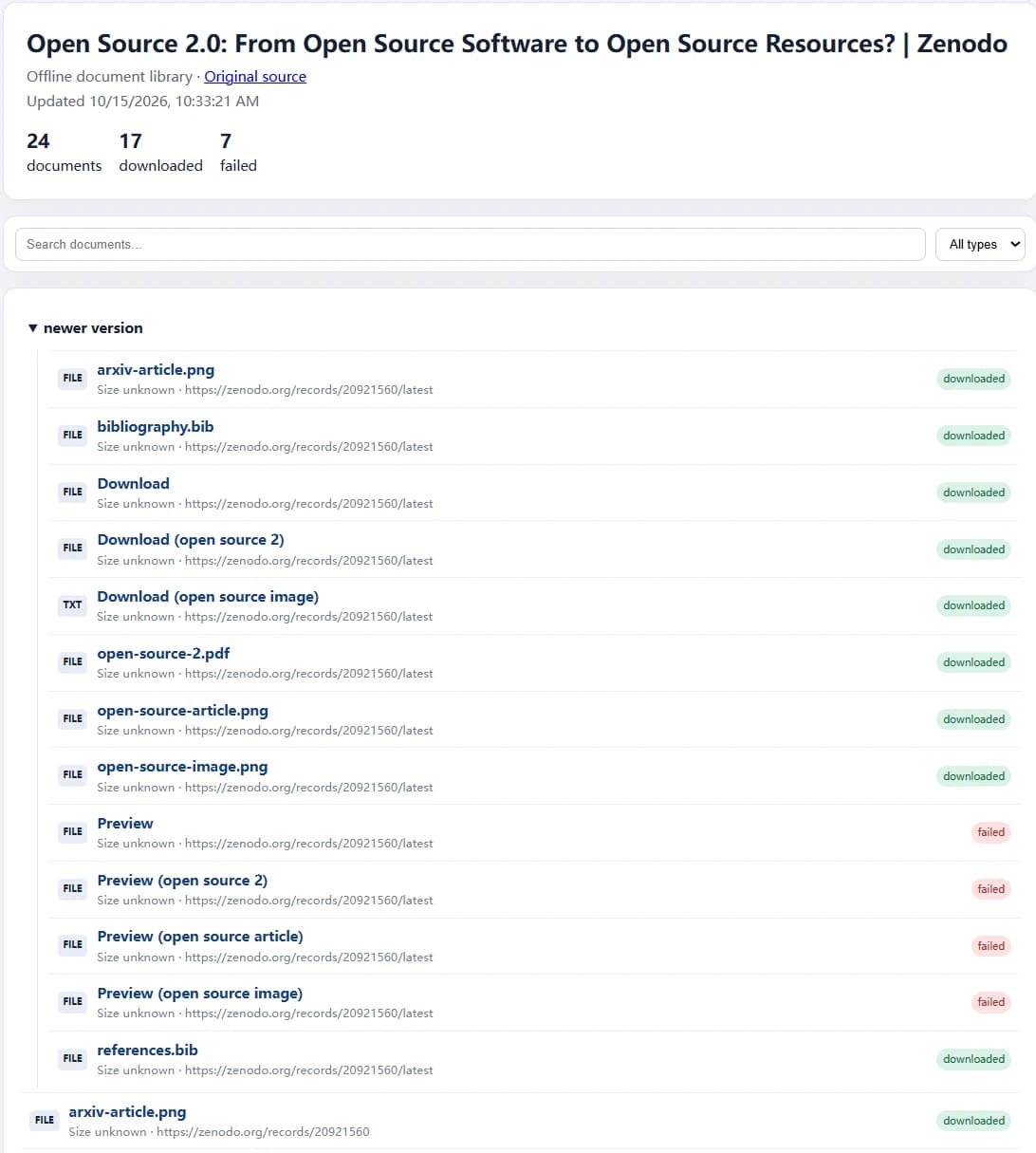Viewport: 1036px width, 1153px height.
Task: Click FILE badge next to references.bib
Action: tap(73, 1058)
